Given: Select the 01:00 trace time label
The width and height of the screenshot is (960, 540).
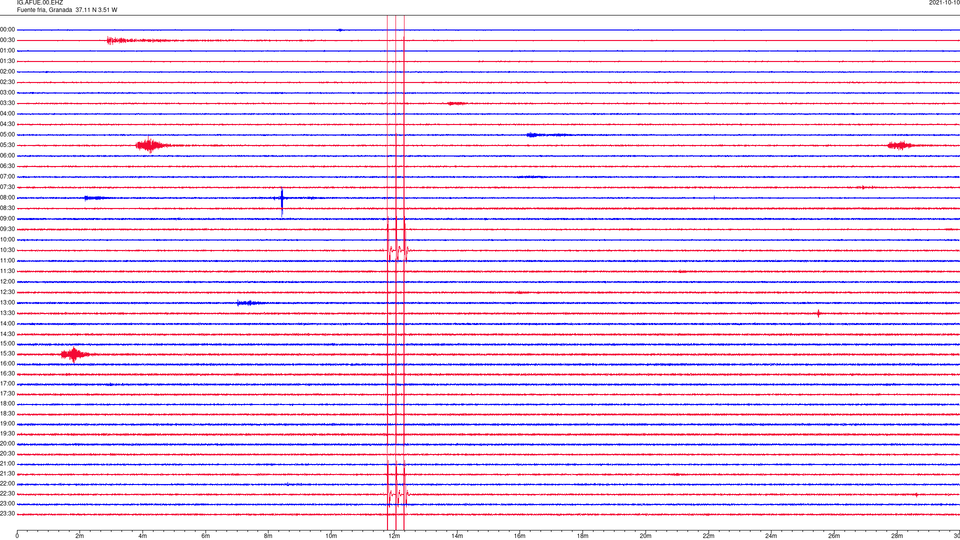Looking at the screenshot, I should (8, 50).
